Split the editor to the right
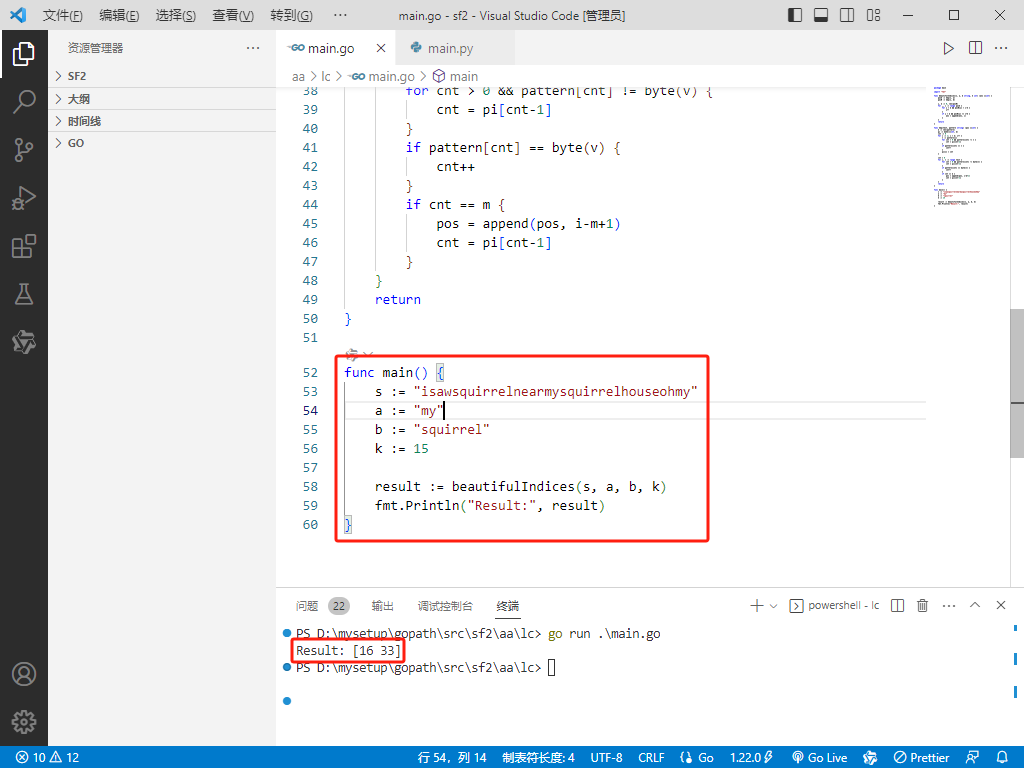The image size is (1024, 768). [x=975, y=48]
